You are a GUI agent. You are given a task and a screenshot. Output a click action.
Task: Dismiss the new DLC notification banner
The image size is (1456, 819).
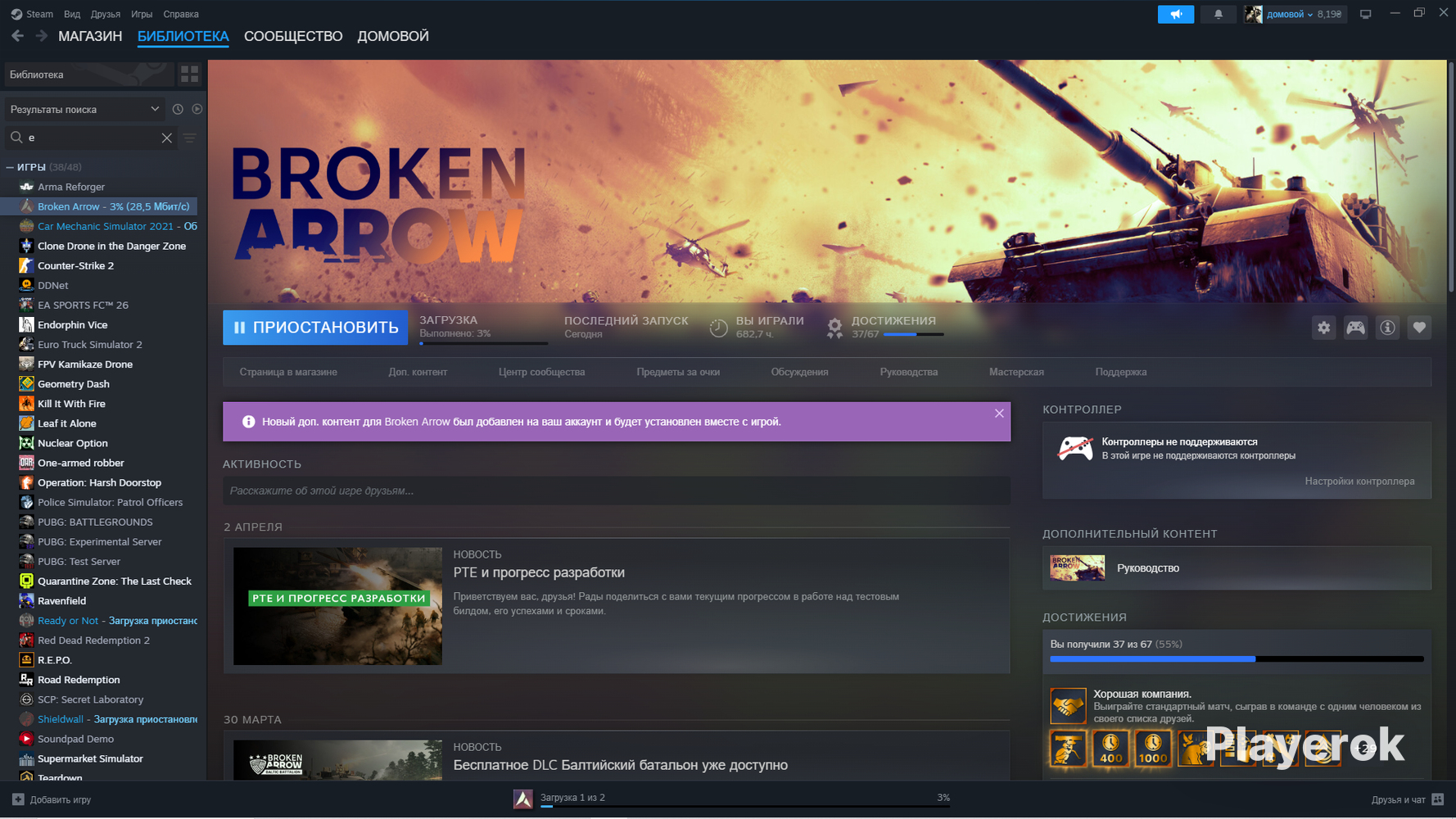coord(999,414)
